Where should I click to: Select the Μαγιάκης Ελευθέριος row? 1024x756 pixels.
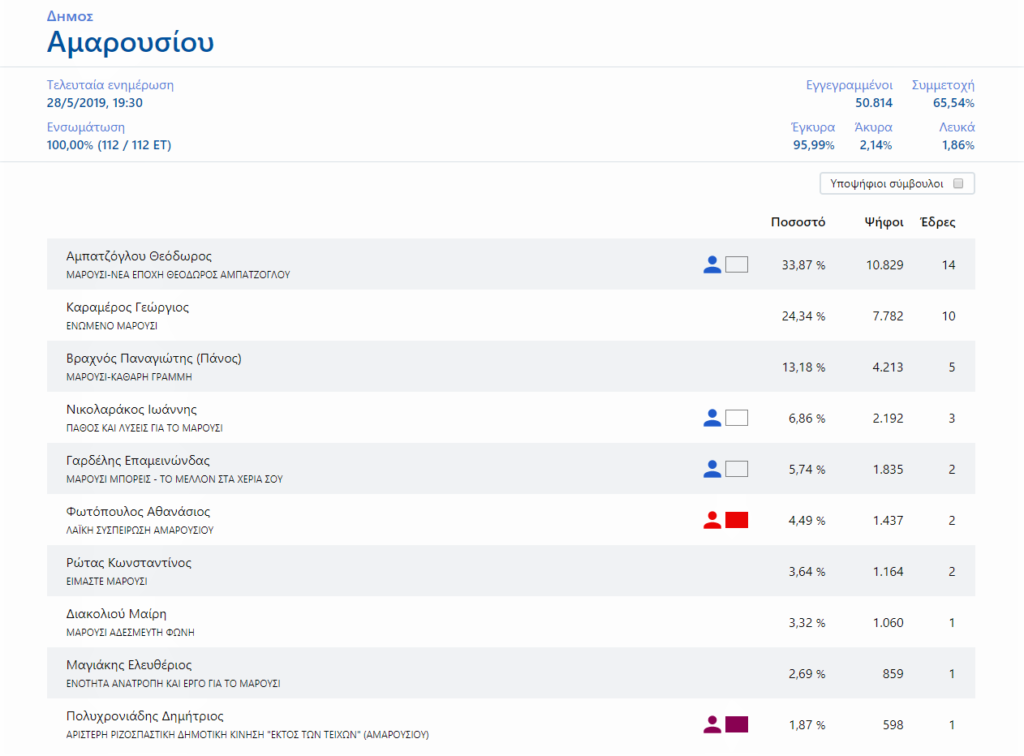click(x=128, y=665)
